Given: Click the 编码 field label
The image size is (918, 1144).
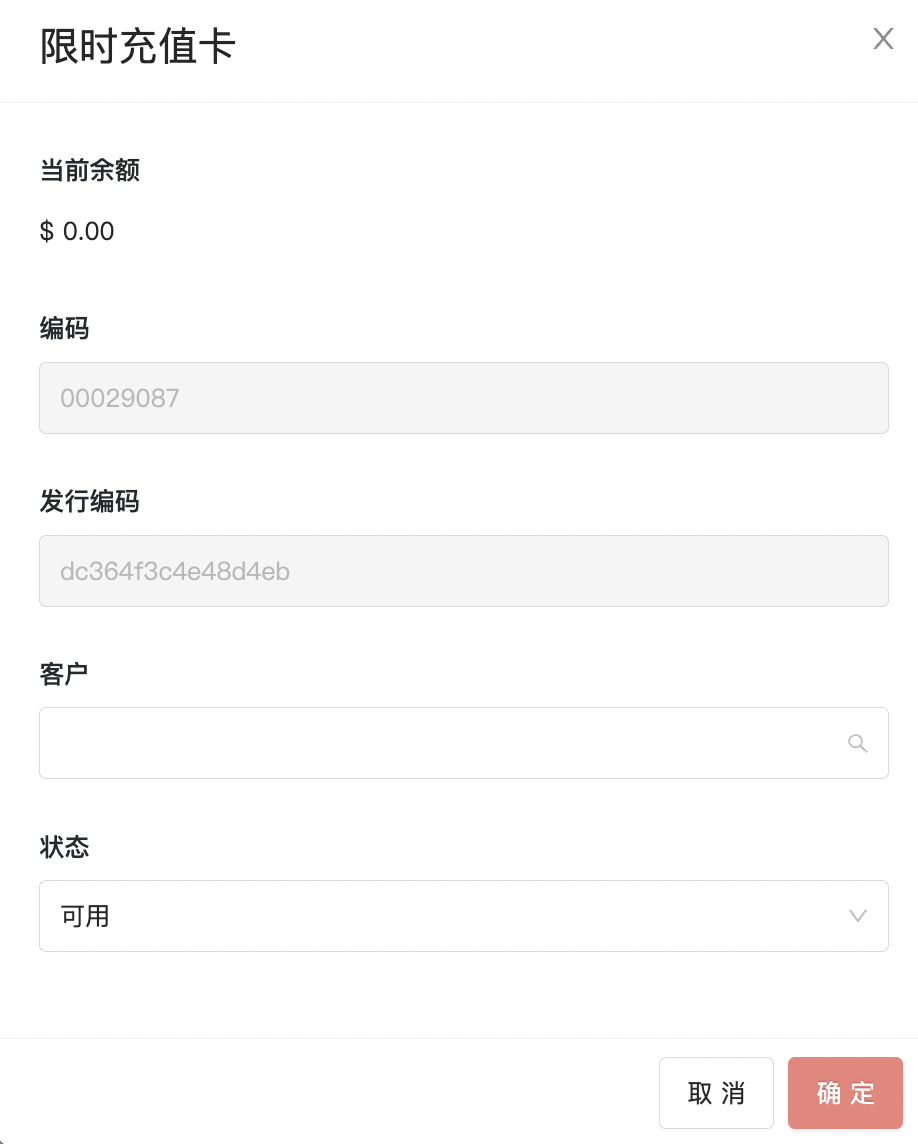Looking at the screenshot, I should 64,328.
